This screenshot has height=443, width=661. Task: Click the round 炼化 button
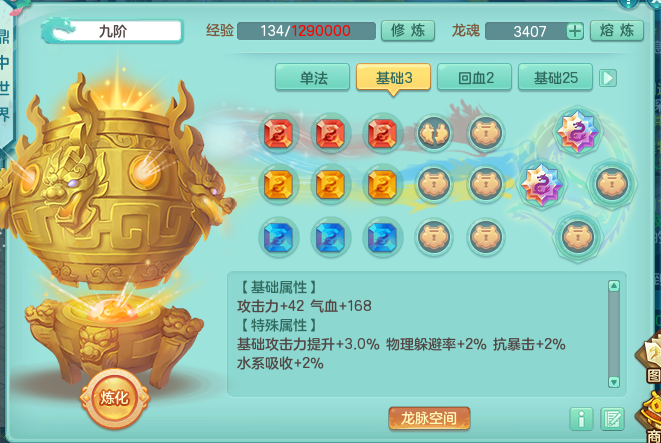click(x=114, y=397)
